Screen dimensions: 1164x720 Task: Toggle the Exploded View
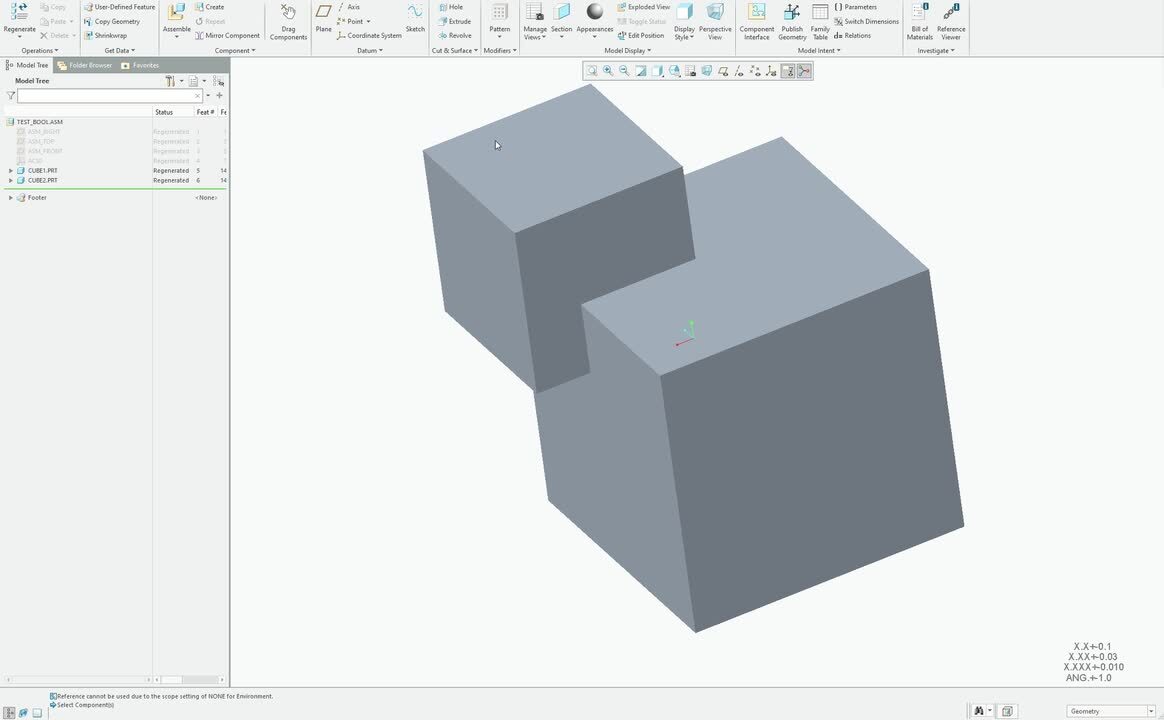click(643, 7)
